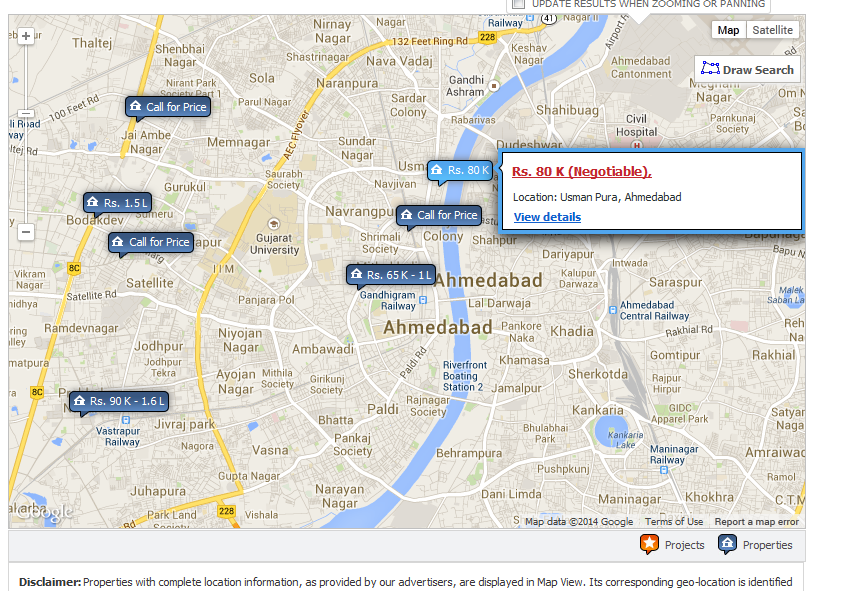
Task: Zoom in the map with plus button
Action: pos(26,36)
